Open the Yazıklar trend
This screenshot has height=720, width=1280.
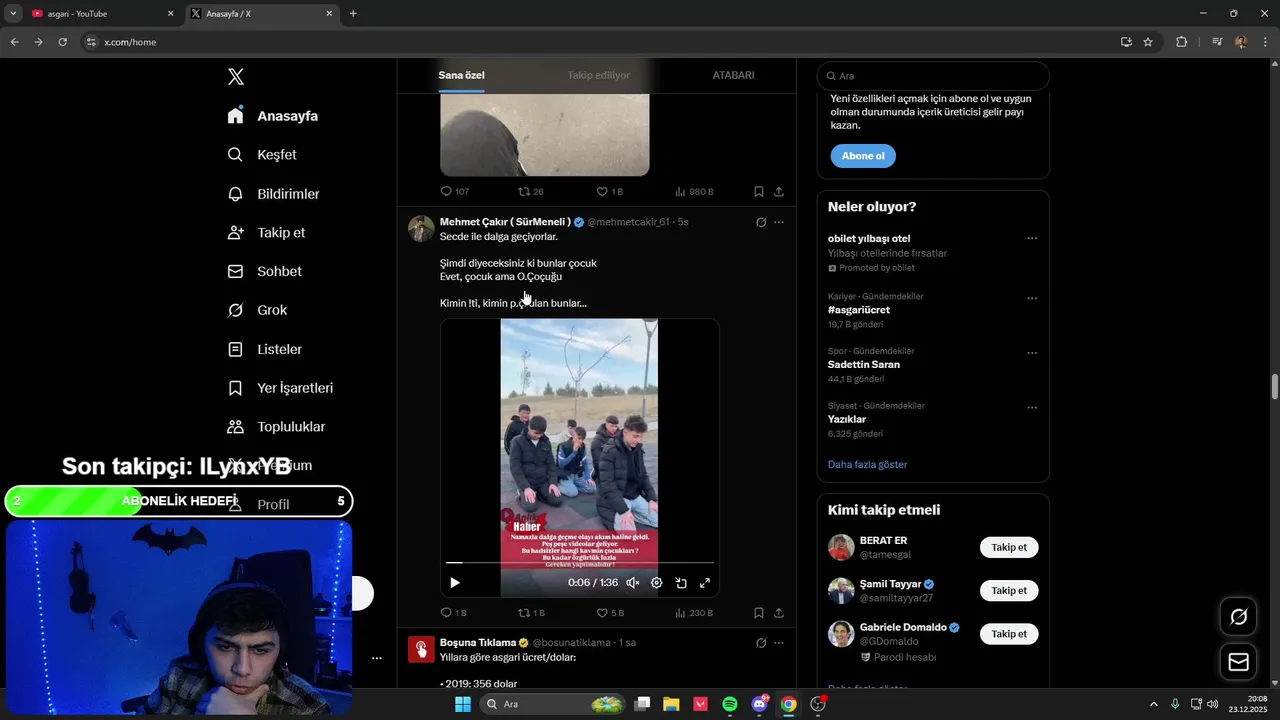(847, 419)
